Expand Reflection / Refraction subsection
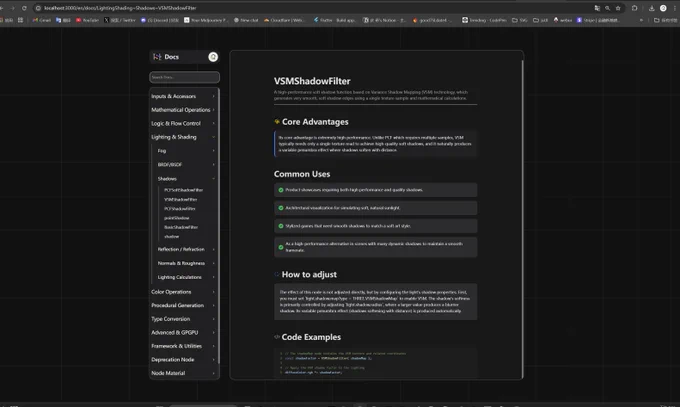680x407 pixels. point(186,249)
